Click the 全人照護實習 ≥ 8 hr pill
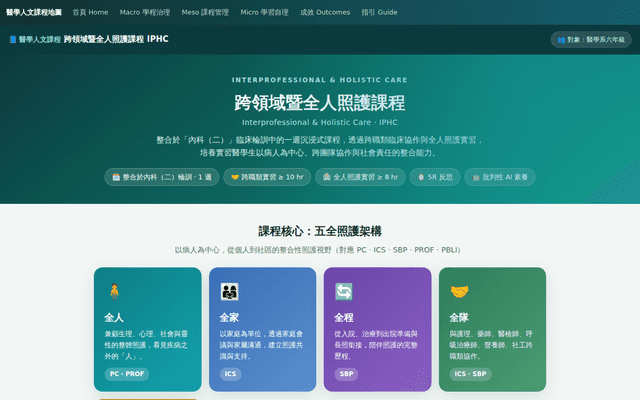 pos(360,177)
